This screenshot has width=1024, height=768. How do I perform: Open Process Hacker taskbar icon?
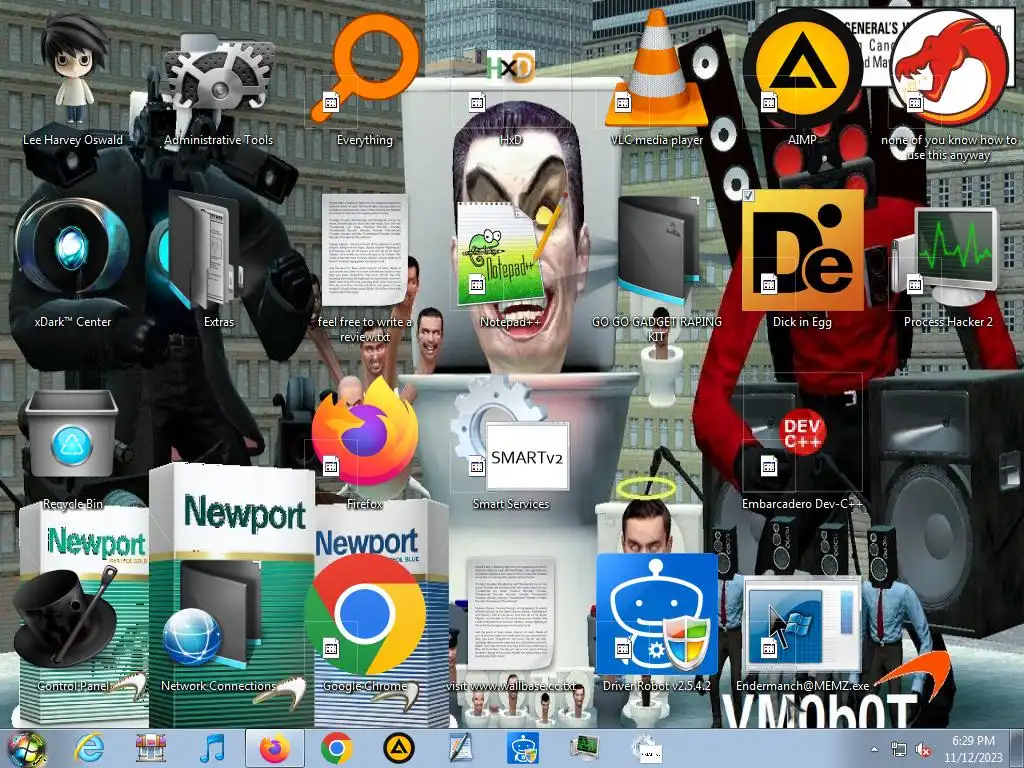584,748
